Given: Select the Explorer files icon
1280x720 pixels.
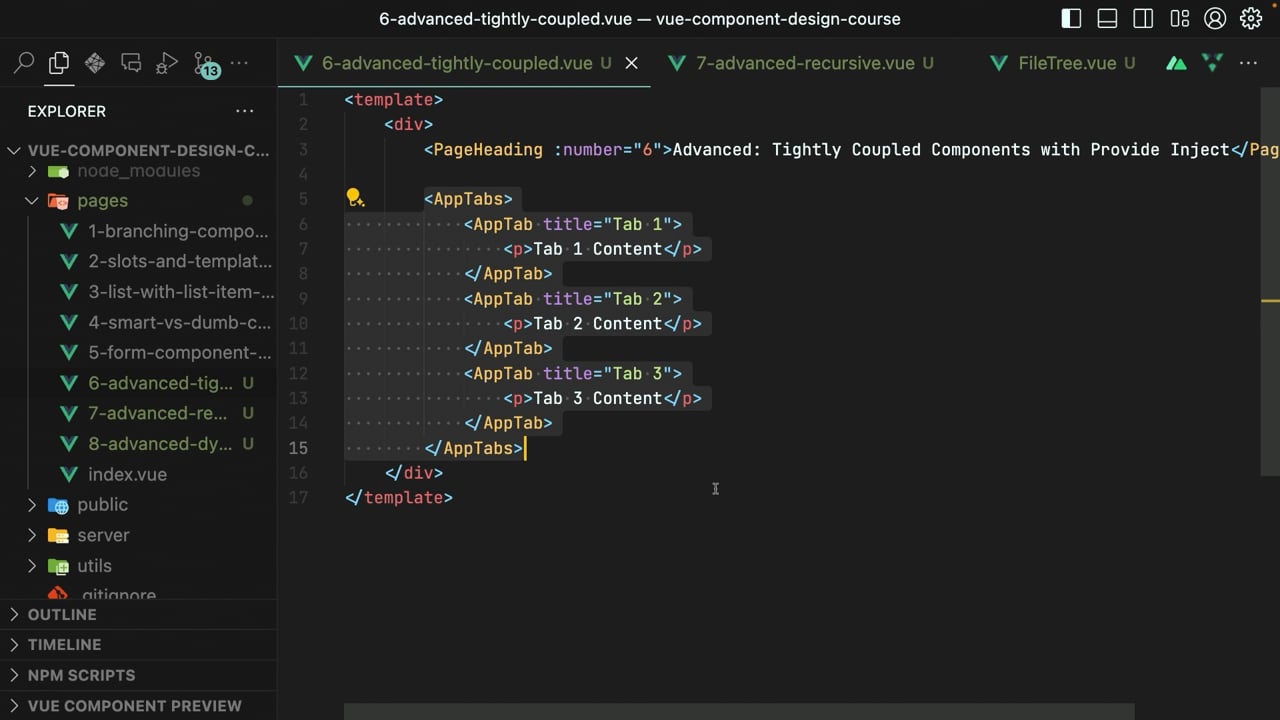Looking at the screenshot, I should (x=59, y=63).
